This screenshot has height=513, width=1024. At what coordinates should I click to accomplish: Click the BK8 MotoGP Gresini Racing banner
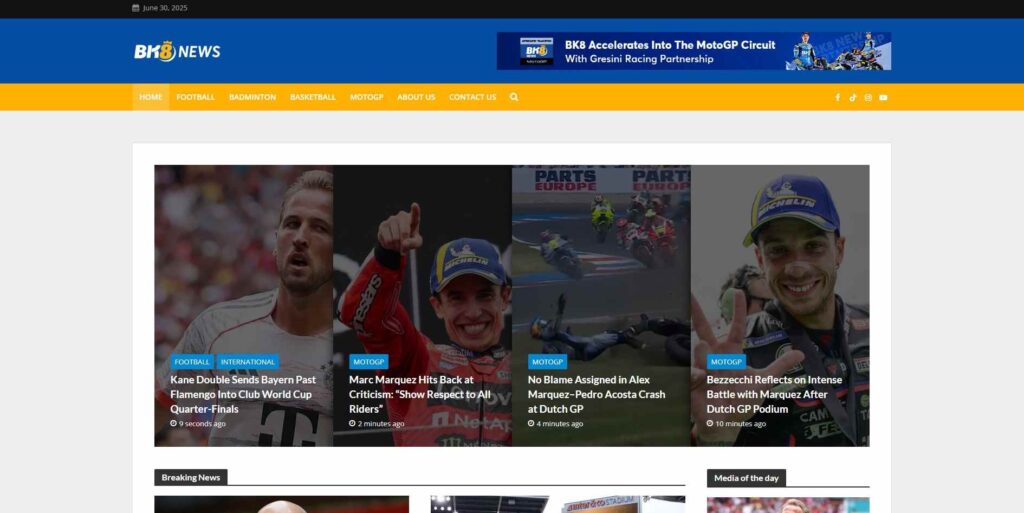694,51
